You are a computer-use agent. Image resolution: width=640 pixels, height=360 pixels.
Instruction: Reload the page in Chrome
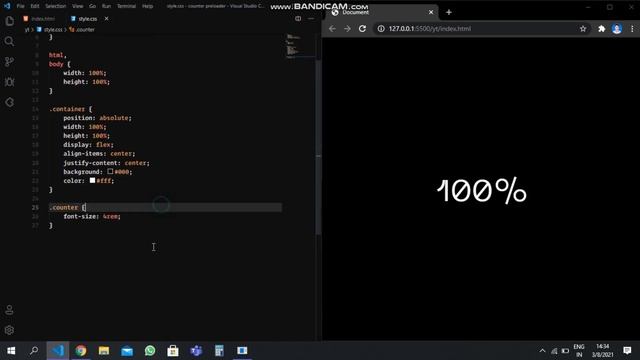(362, 29)
